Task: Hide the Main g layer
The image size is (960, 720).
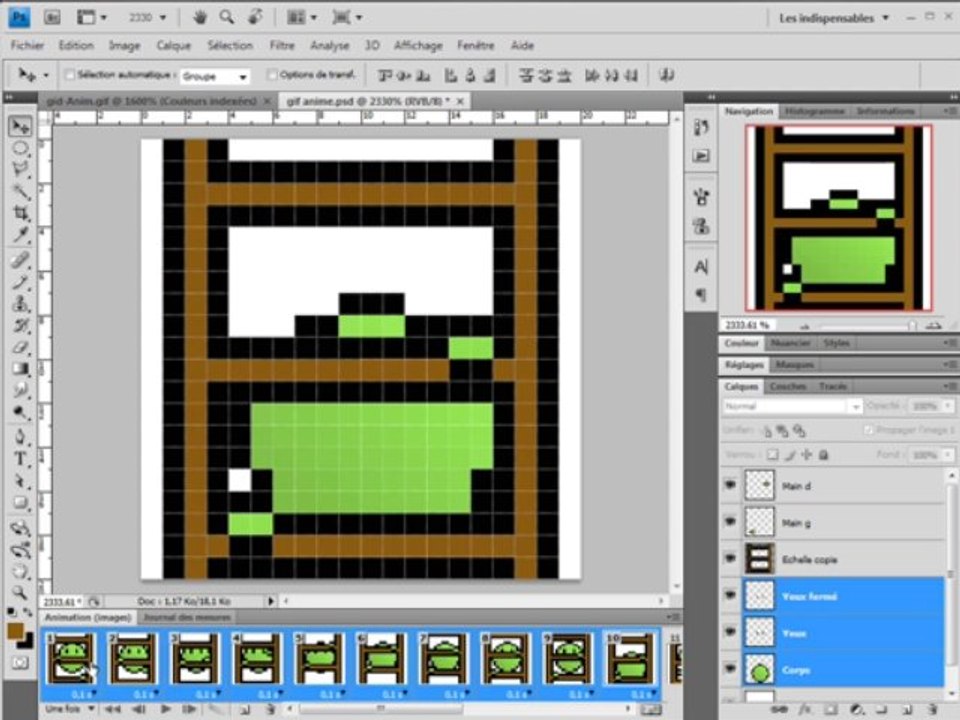Action: pyautogui.click(x=730, y=522)
